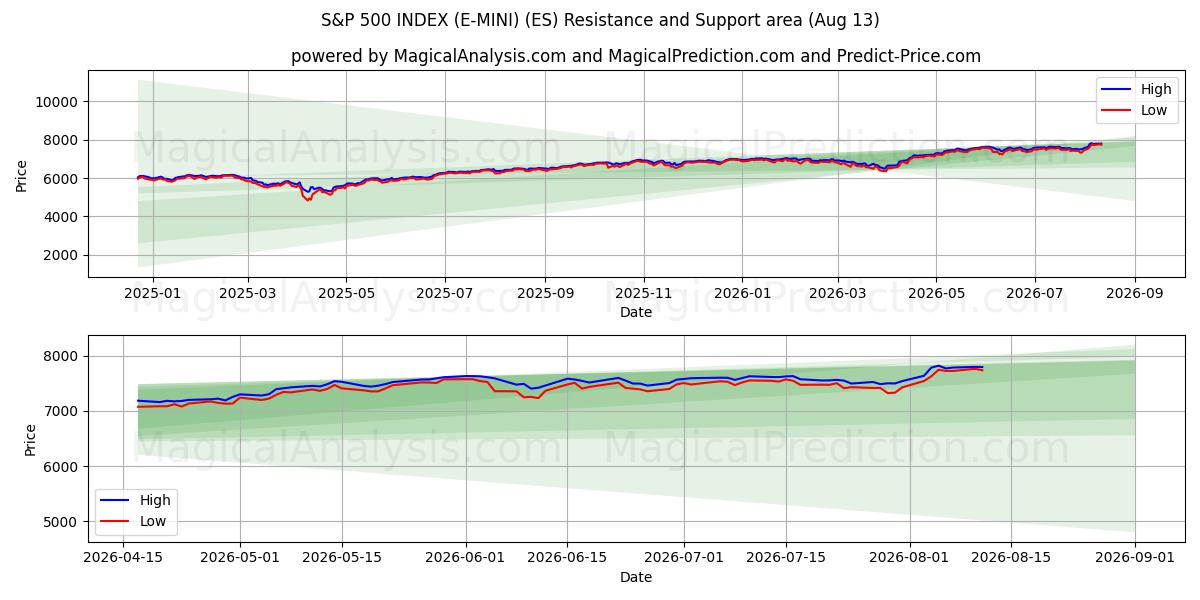Click the 2026-05-15 tick on bottom chart
The height and width of the screenshot is (600, 1200).
pyautogui.click(x=342, y=558)
